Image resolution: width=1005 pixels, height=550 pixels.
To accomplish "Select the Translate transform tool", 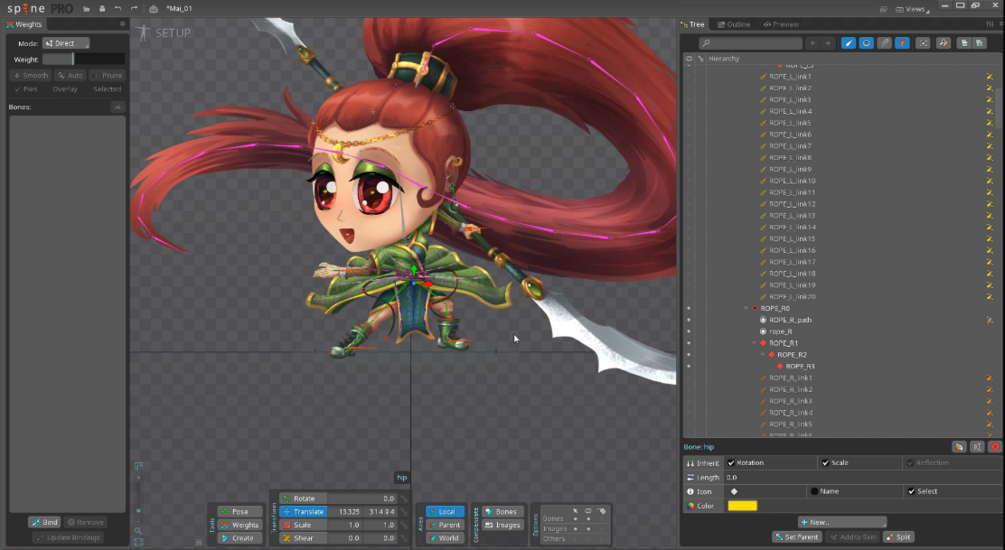I will click(303, 512).
